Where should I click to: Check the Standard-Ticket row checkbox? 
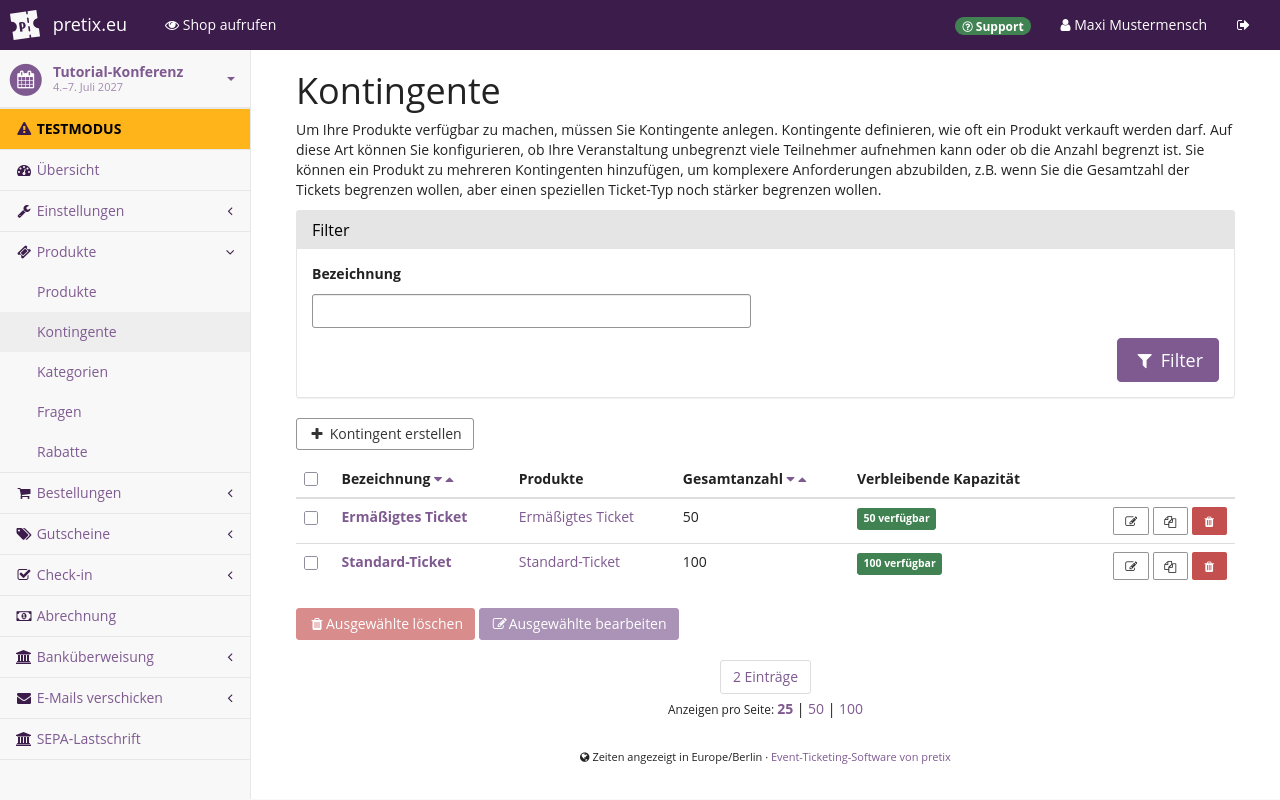pyautogui.click(x=311, y=563)
